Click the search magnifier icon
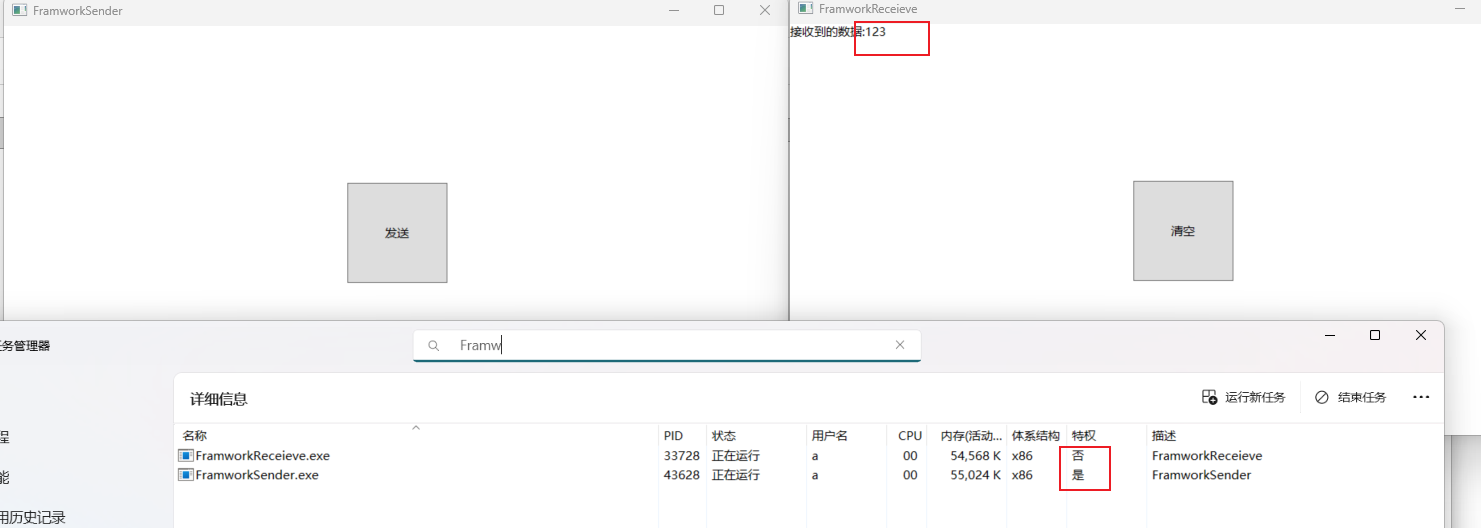Screen dimensions: 1481x528 point(434,346)
